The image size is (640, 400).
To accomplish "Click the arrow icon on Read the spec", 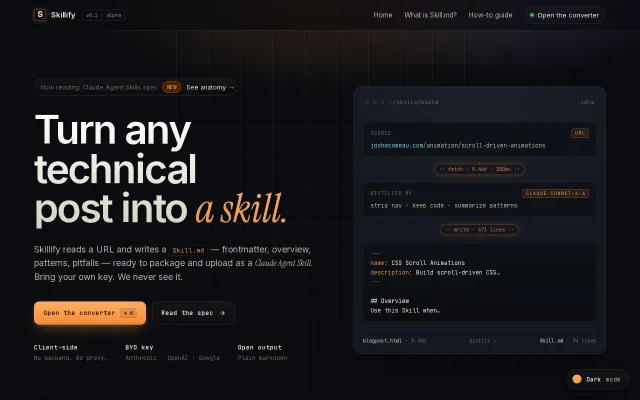I will [222, 313].
